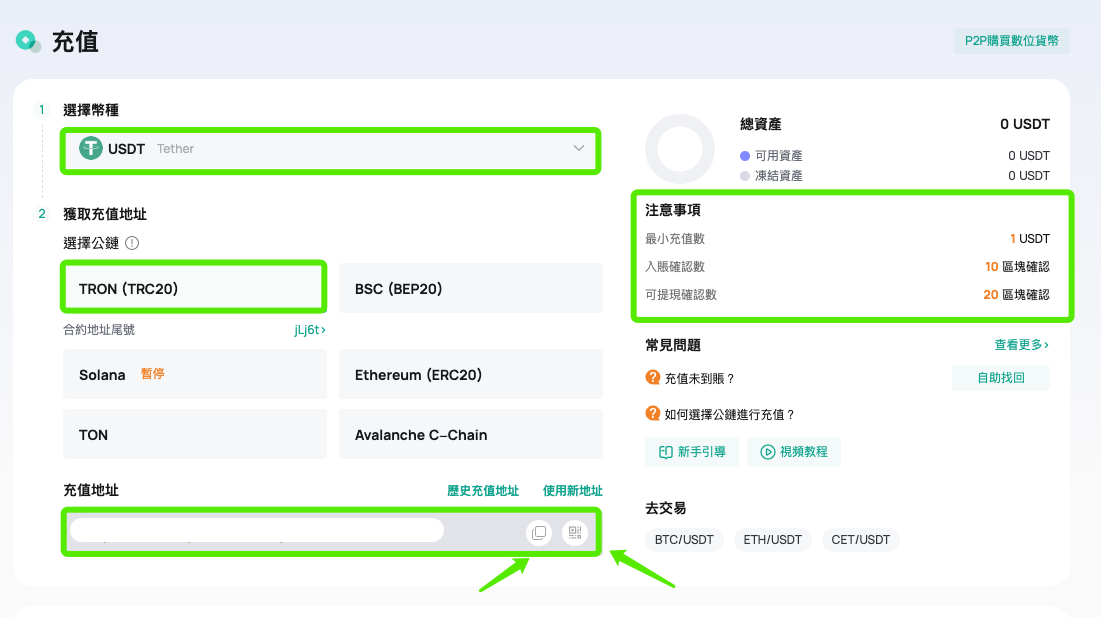1101x617 pixels.
Task: Click the teal deposit logo beside 充值 title
Action: (28, 41)
